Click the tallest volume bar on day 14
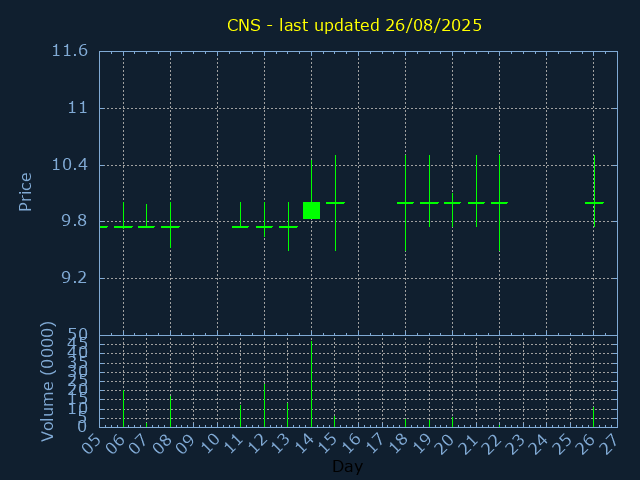640x480 pixels. coord(311,384)
